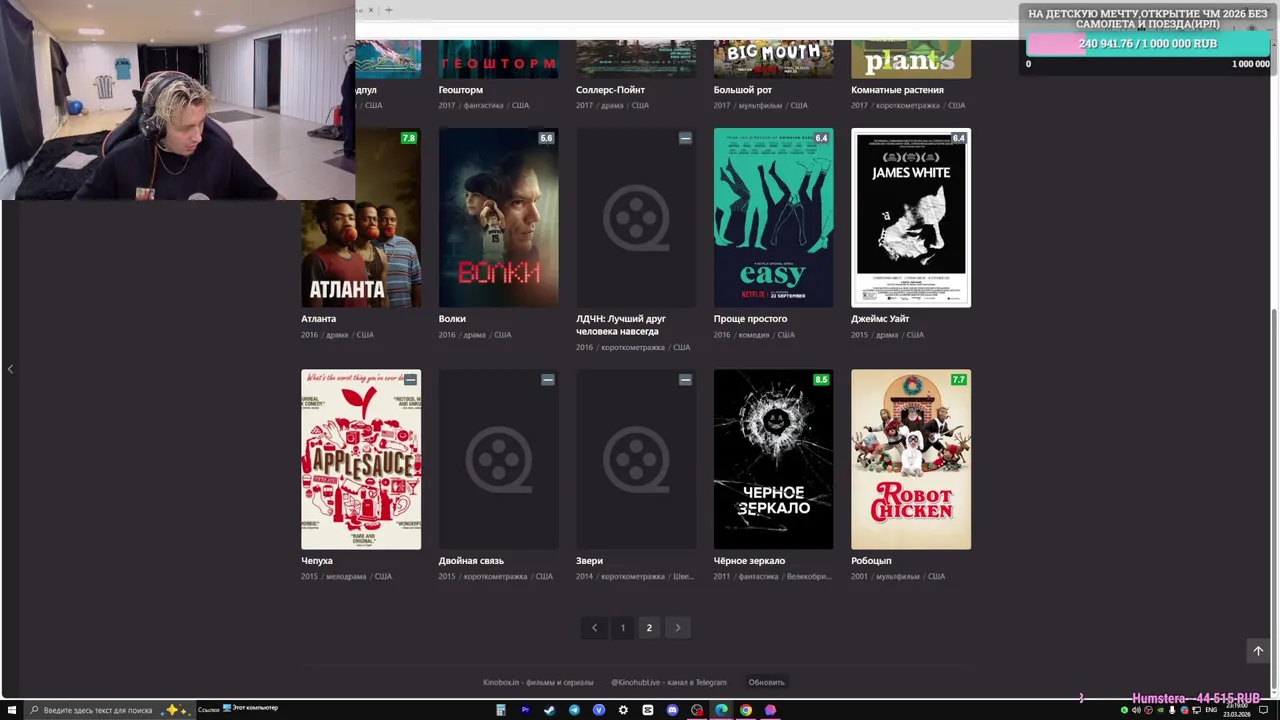Open the Соллерс-Пойнт title link
1280x720 pixels.
[x=610, y=90]
